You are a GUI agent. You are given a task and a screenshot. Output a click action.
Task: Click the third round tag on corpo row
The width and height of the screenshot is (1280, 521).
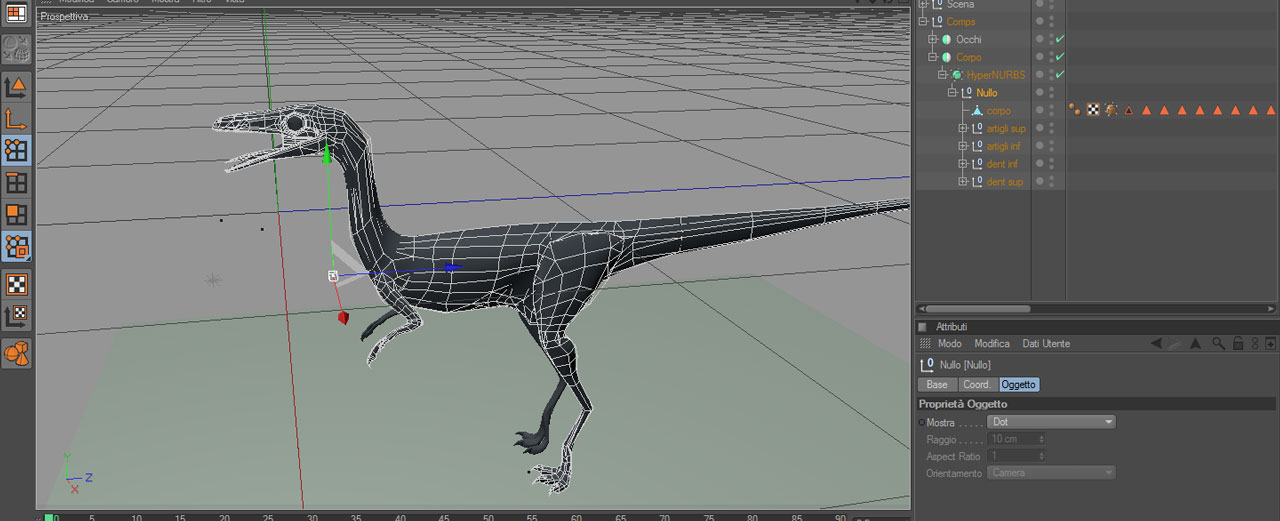coord(1111,110)
